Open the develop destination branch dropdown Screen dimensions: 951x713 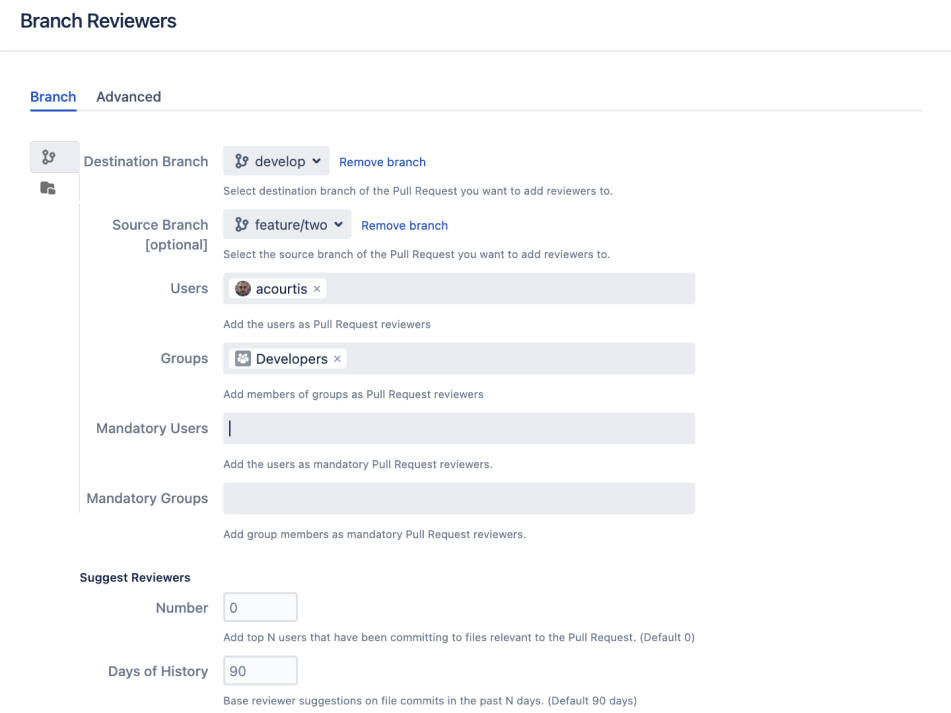276,161
